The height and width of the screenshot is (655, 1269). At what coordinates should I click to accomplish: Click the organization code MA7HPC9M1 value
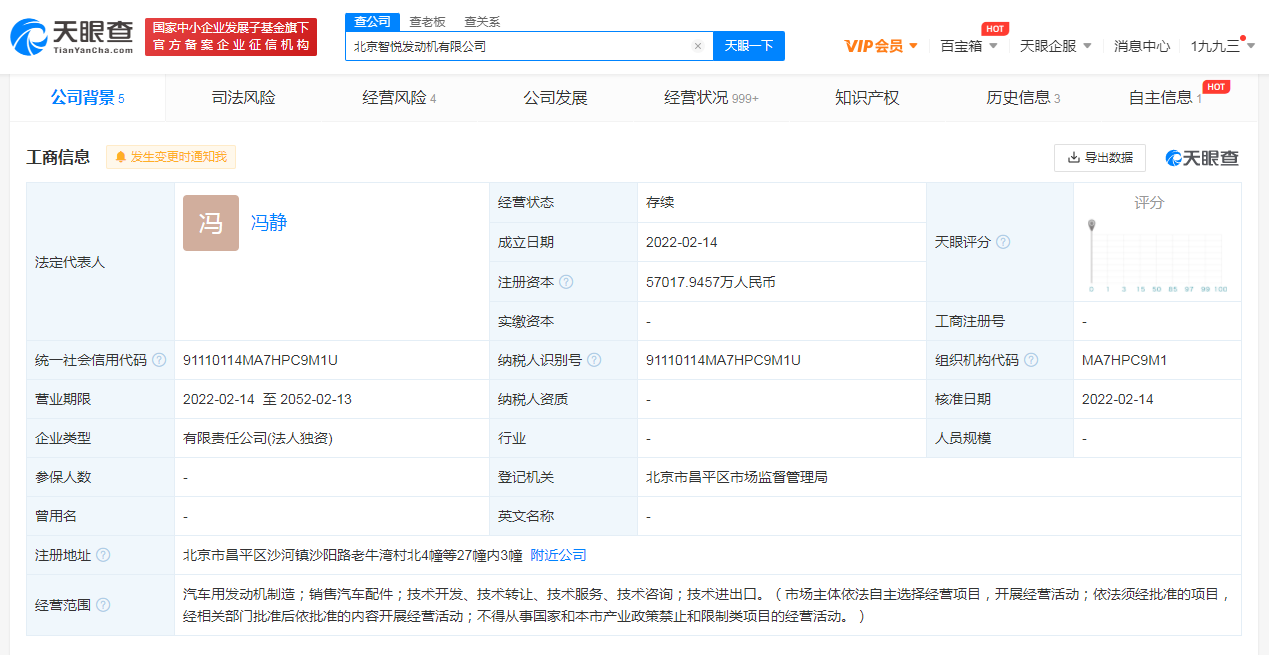pos(1124,360)
